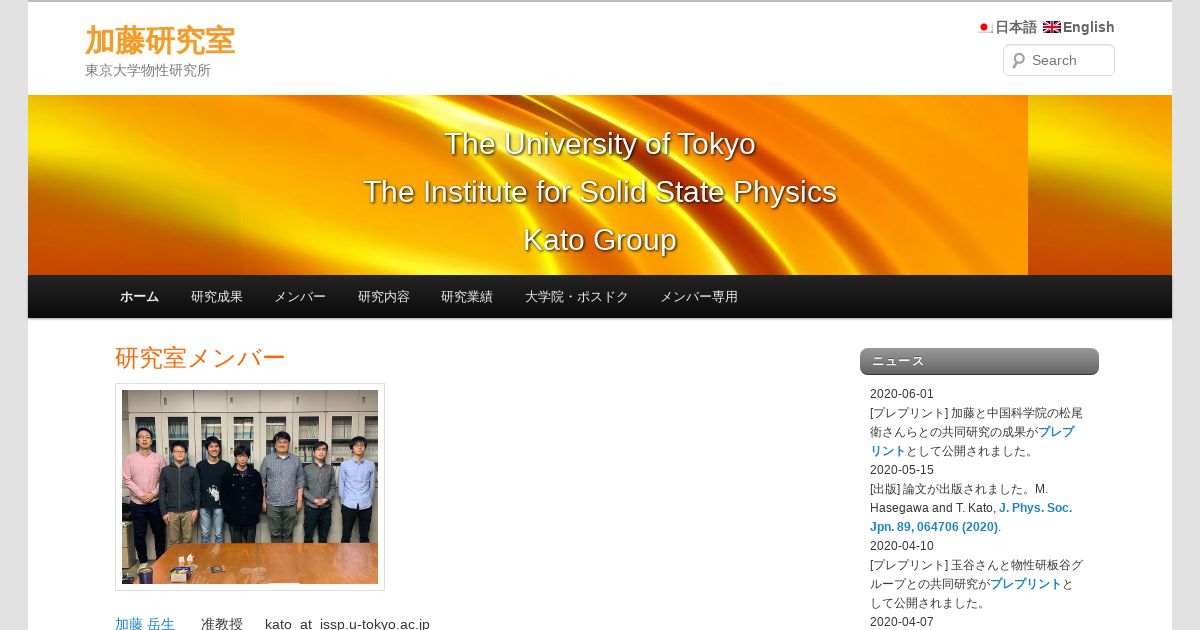Screen dimensions: 1200x630
Task: Click the ニュース widget heading
Action: click(x=979, y=361)
